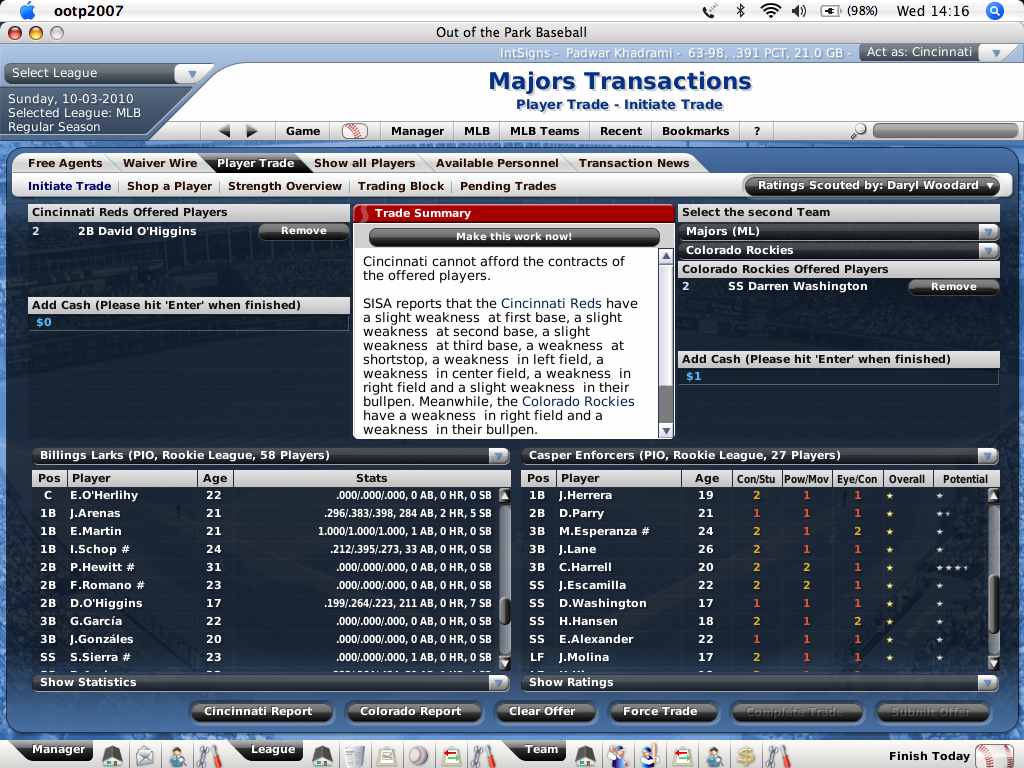Follow the Colorado Rockies link in Trade Summary
Viewport: 1024px width, 768px height.
coord(578,402)
